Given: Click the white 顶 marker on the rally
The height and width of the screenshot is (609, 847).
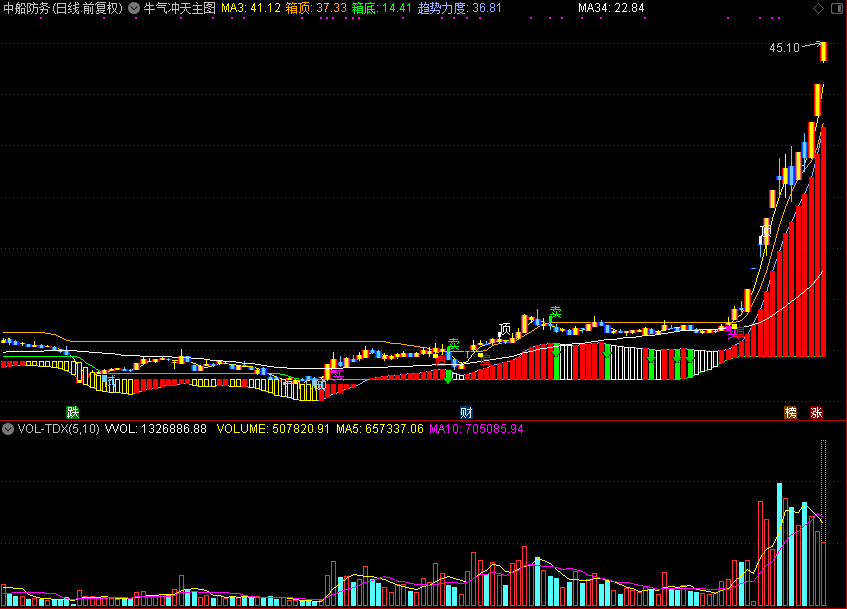Looking at the screenshot, I should 766,231.
